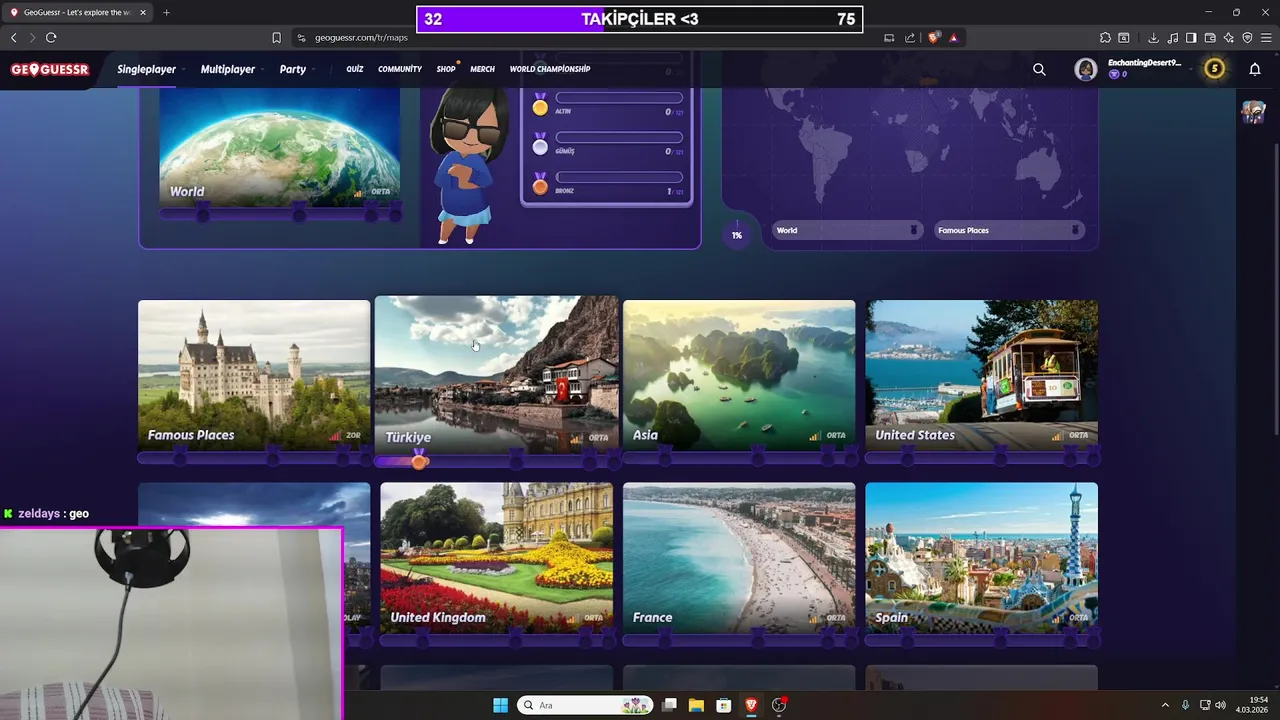Click the Bronz medal progress bar
This screenshot has height=720, width=1280.
click(x=619, y=177)
